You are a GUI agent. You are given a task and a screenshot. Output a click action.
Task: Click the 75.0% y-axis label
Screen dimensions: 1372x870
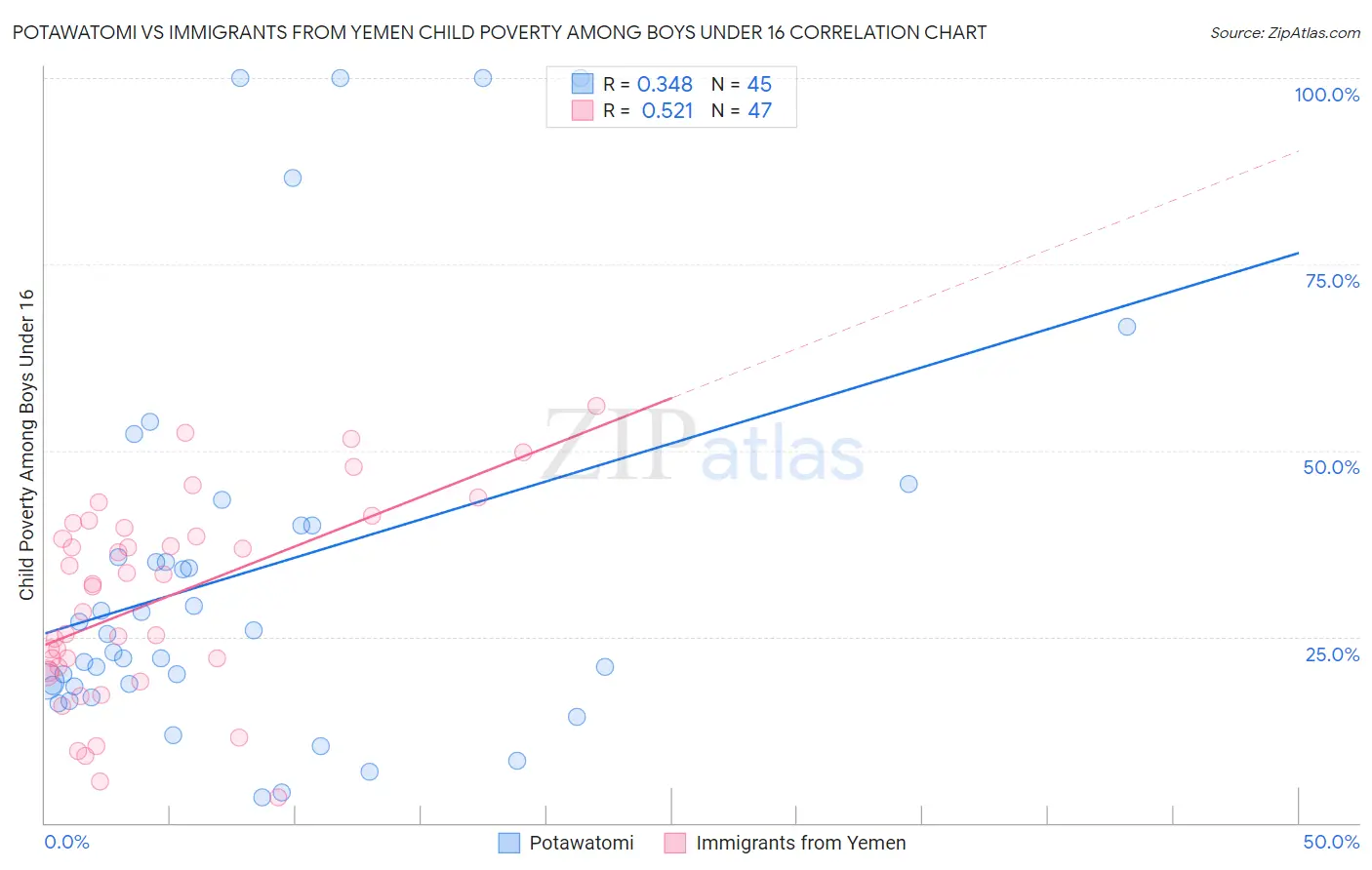tap(1332, 281)
